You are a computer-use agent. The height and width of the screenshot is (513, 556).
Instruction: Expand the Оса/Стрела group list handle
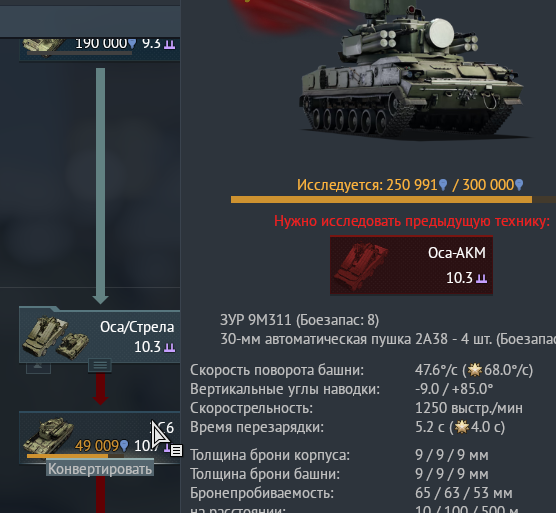pos(100,365)
